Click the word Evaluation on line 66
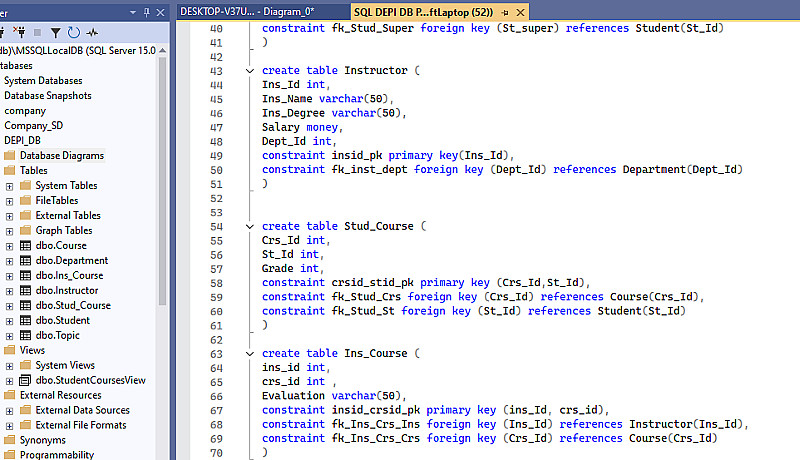800x460 pixels. [293, 396]
